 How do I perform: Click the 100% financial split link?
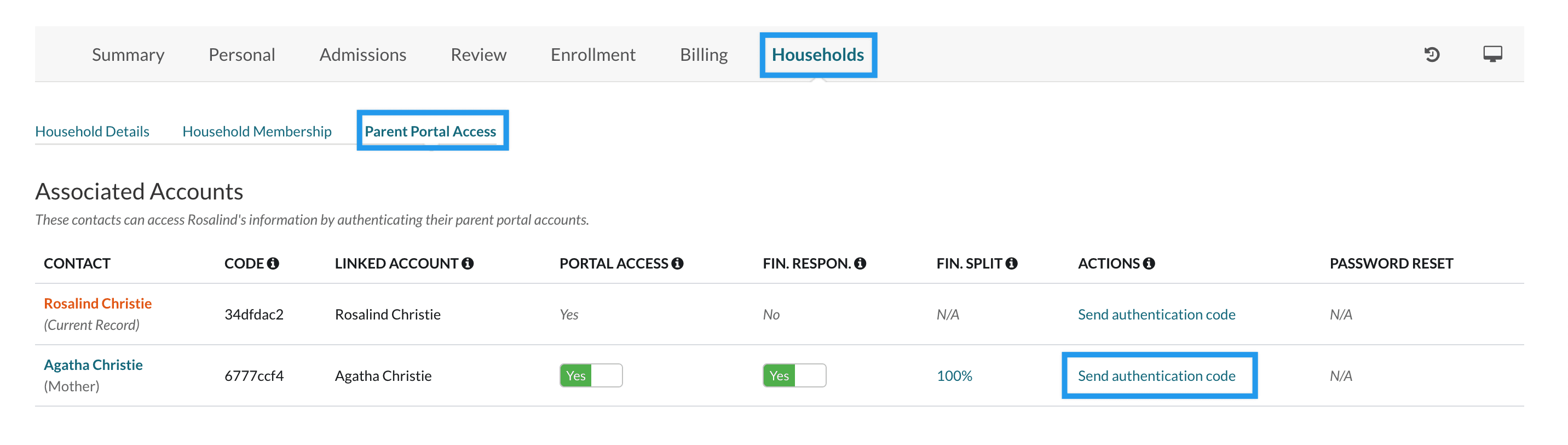pyautogui.click(x=954, y=375)
